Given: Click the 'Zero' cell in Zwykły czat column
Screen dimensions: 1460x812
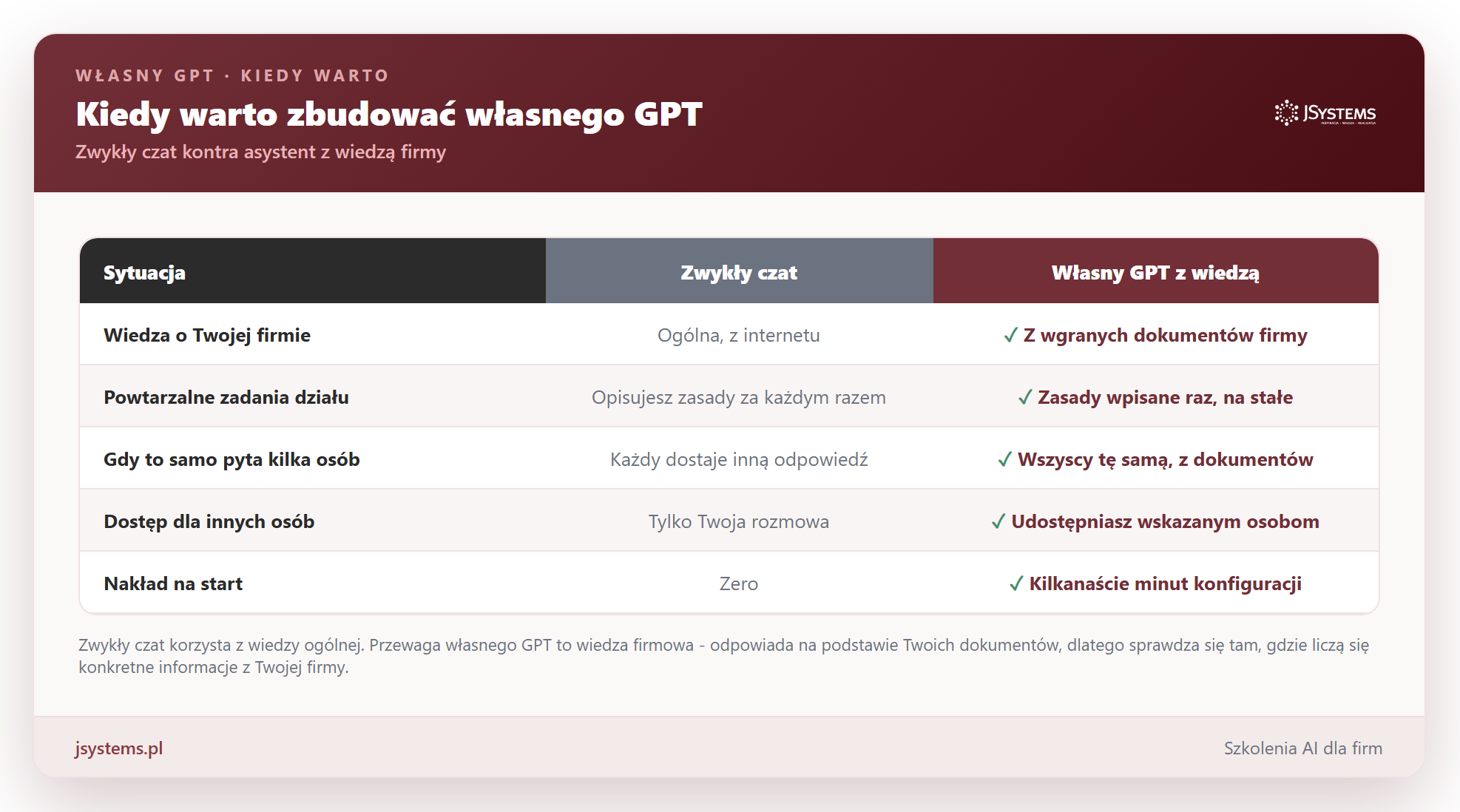Looking at the screenshot, I should 739,583.
